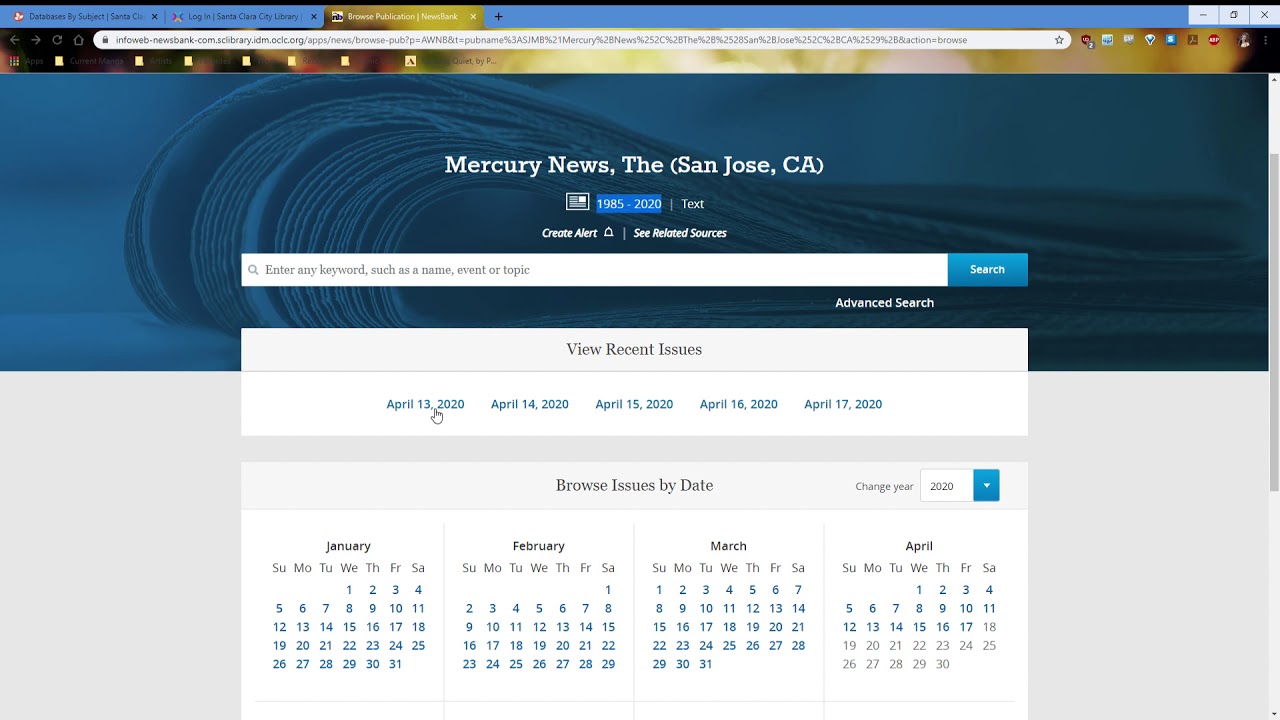This screenshot has height=720, width=1280.
Task: Go back with the browser back arrow
Action: (14, 40)
